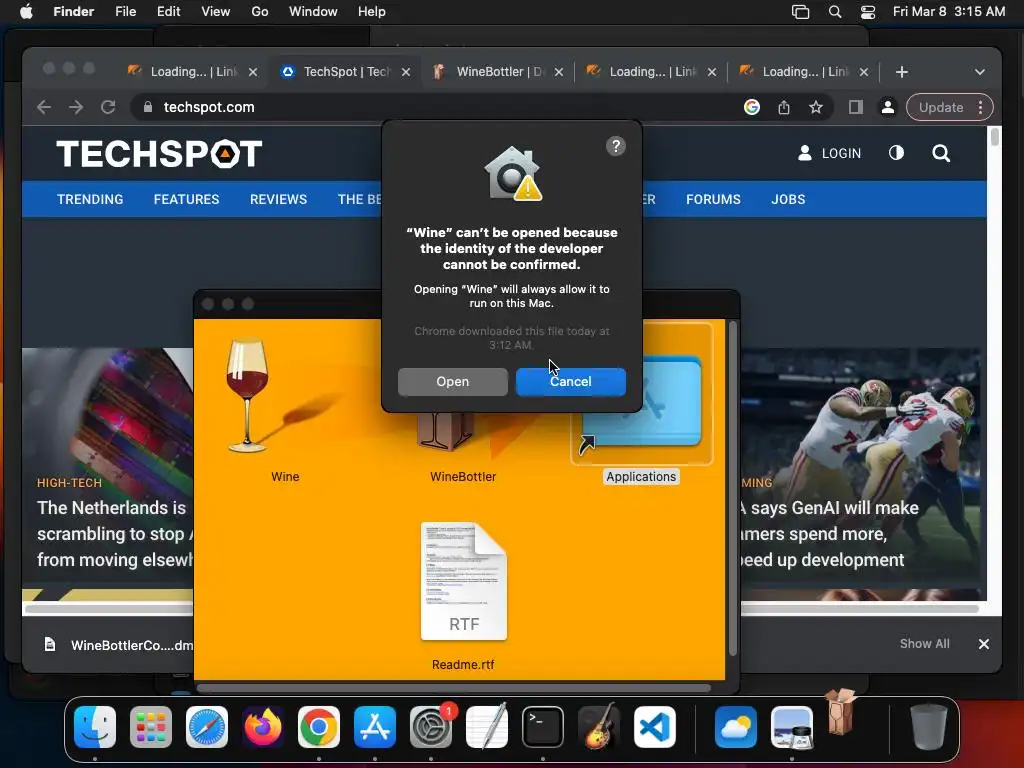Open Visual Studio Code from the Dock
The image size is (1024, 768).
pos(655,727)
